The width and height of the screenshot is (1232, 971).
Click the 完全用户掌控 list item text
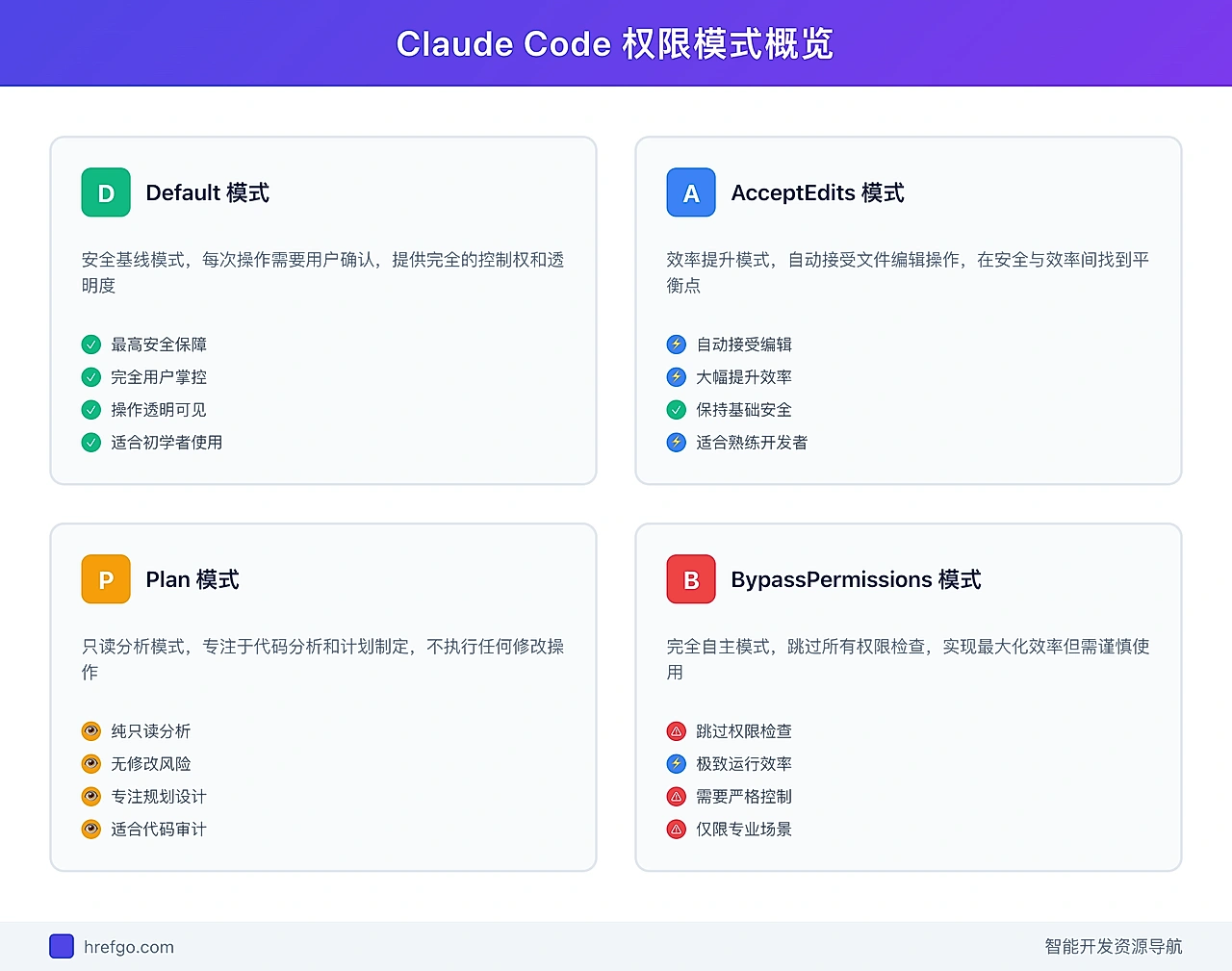click(159, 377)
